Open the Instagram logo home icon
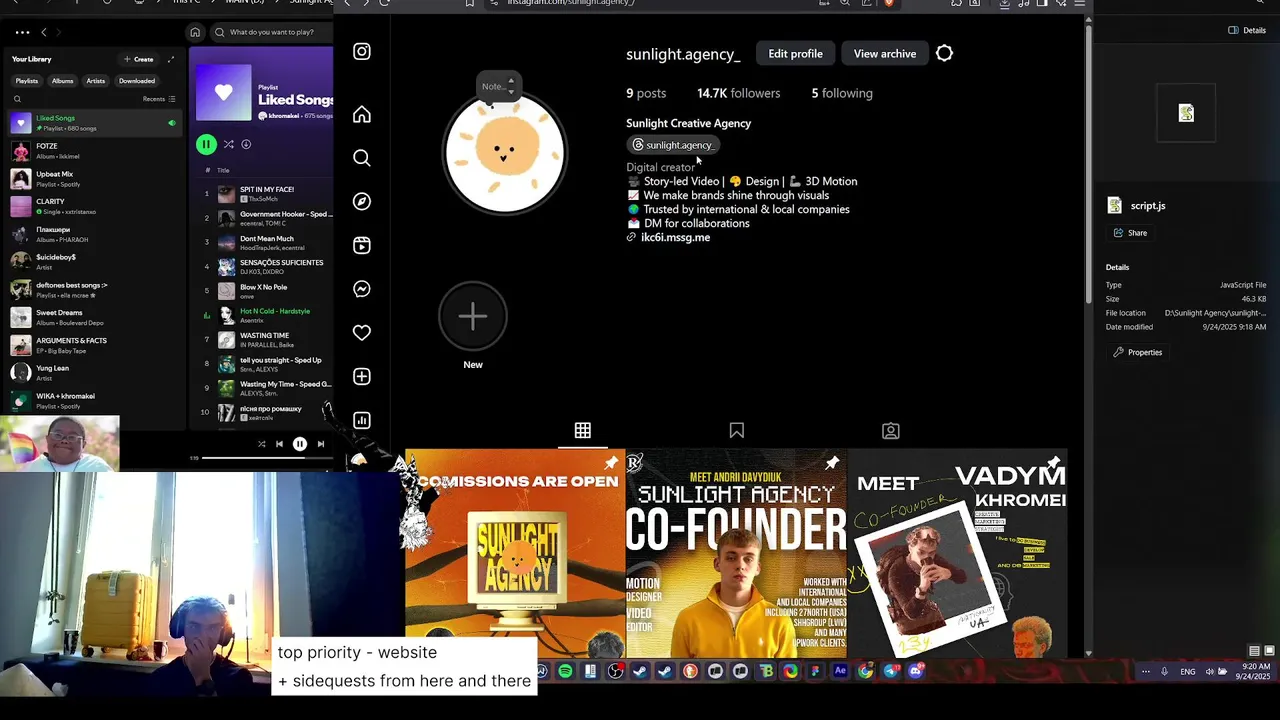 (x=362, y=51)
